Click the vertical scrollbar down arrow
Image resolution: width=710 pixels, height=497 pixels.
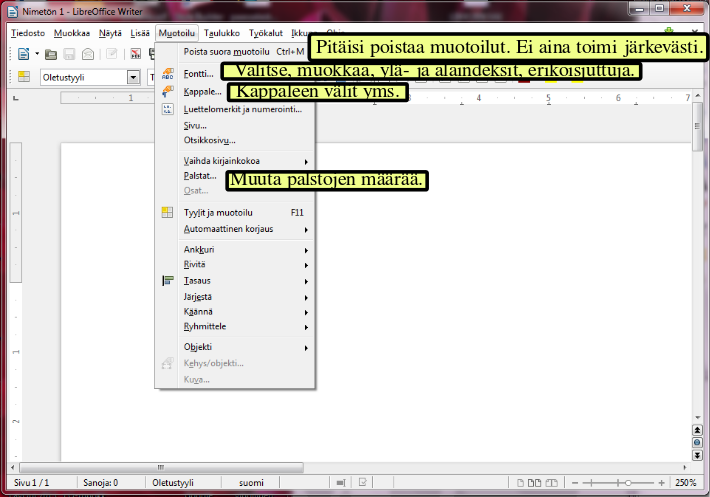click(x=697, y=417)
